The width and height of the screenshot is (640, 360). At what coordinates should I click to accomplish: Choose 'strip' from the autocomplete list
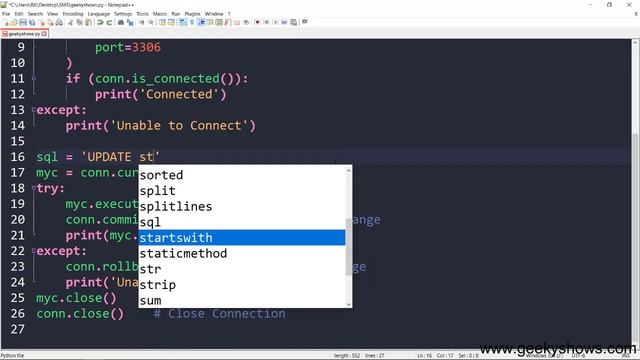pos(242,285)
